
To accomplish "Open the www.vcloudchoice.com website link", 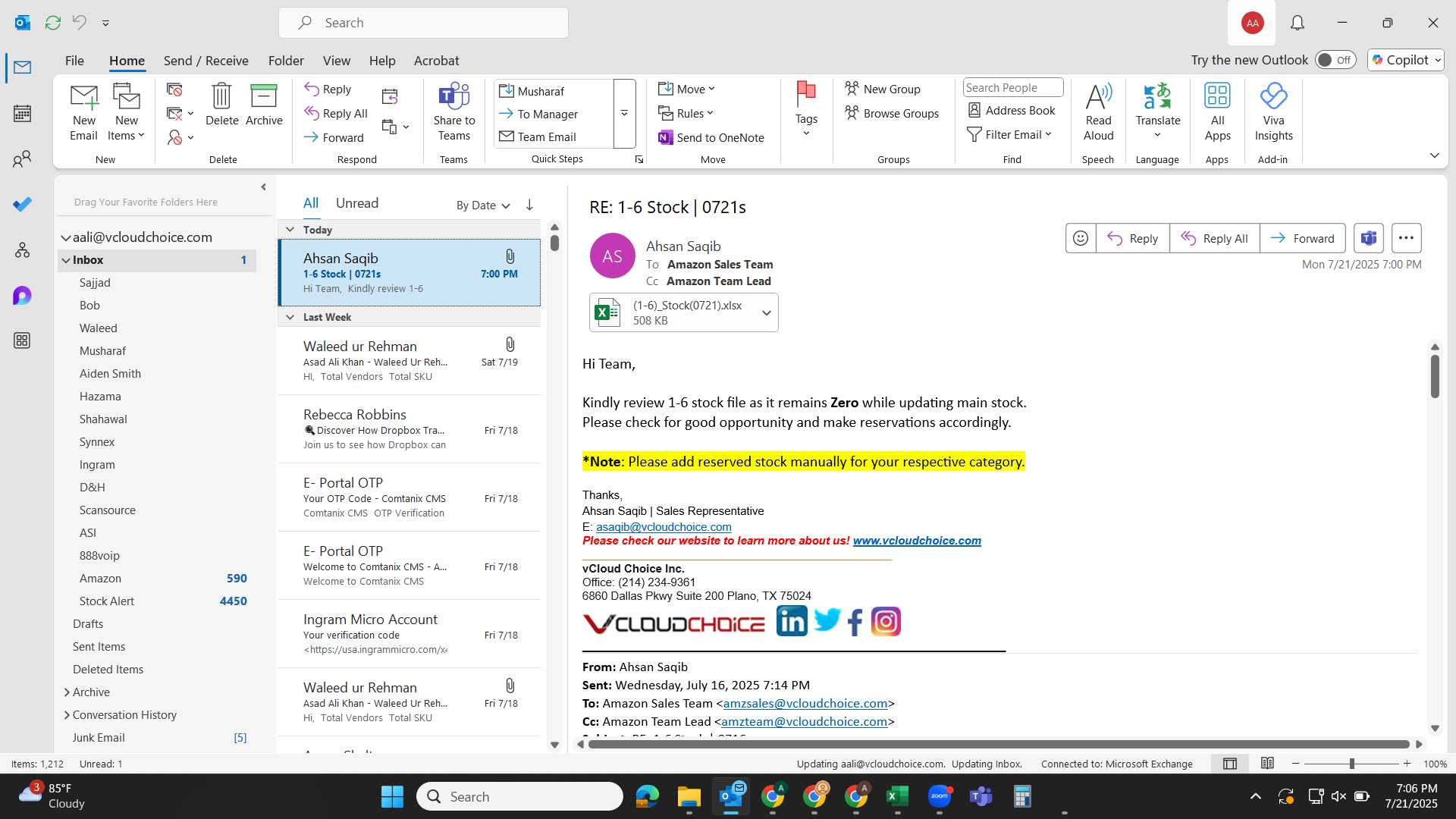I will [917, 541].
